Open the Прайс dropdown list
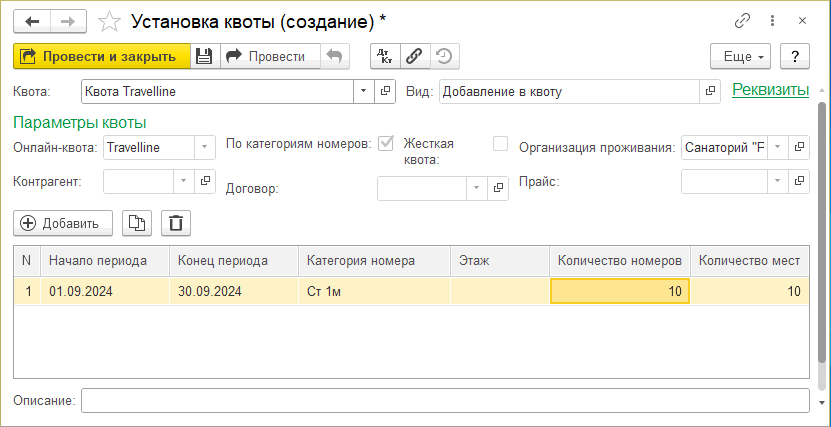 tap(777, 181)
